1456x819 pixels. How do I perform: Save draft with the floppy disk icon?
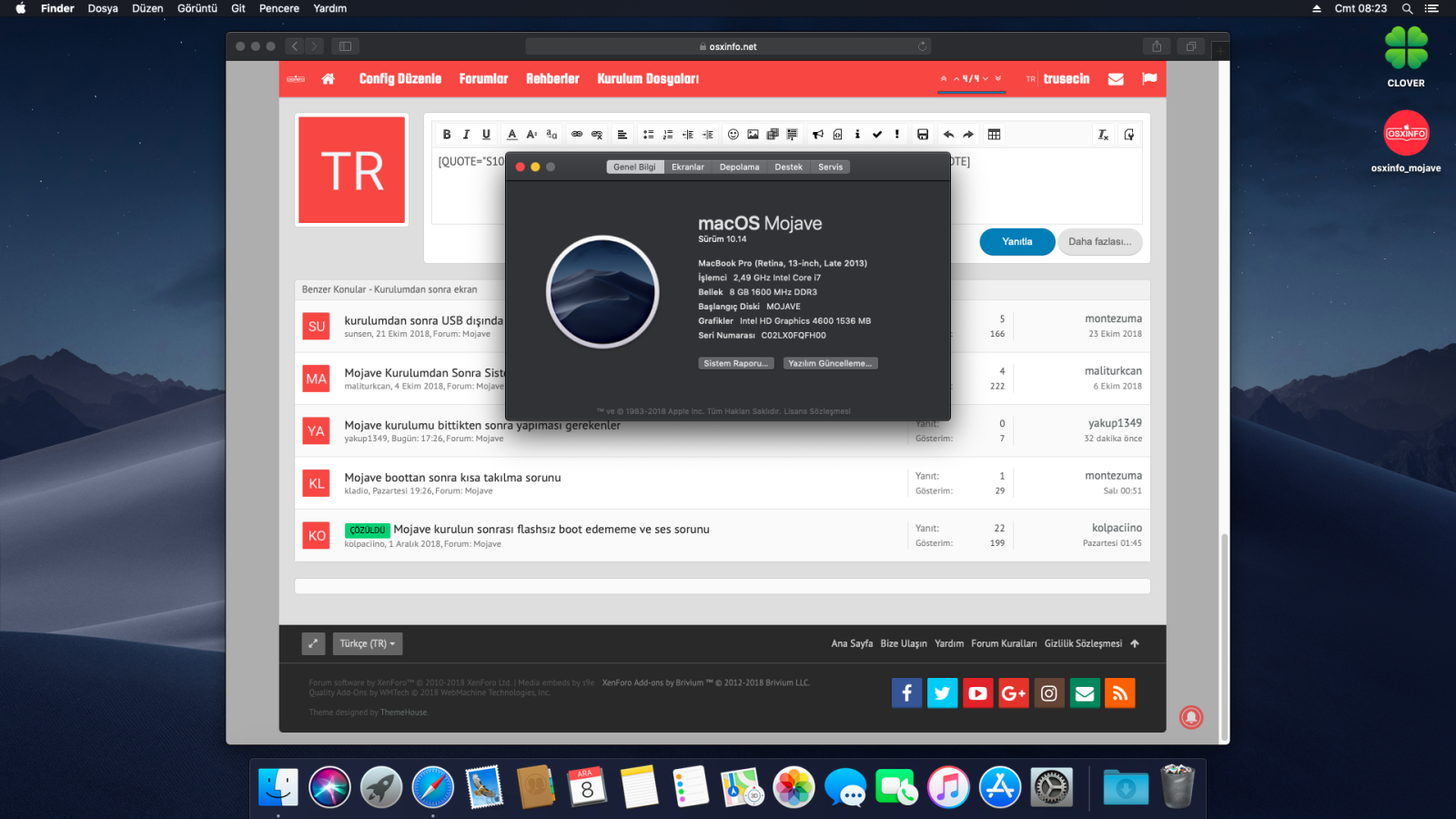[x=923, y=135]
